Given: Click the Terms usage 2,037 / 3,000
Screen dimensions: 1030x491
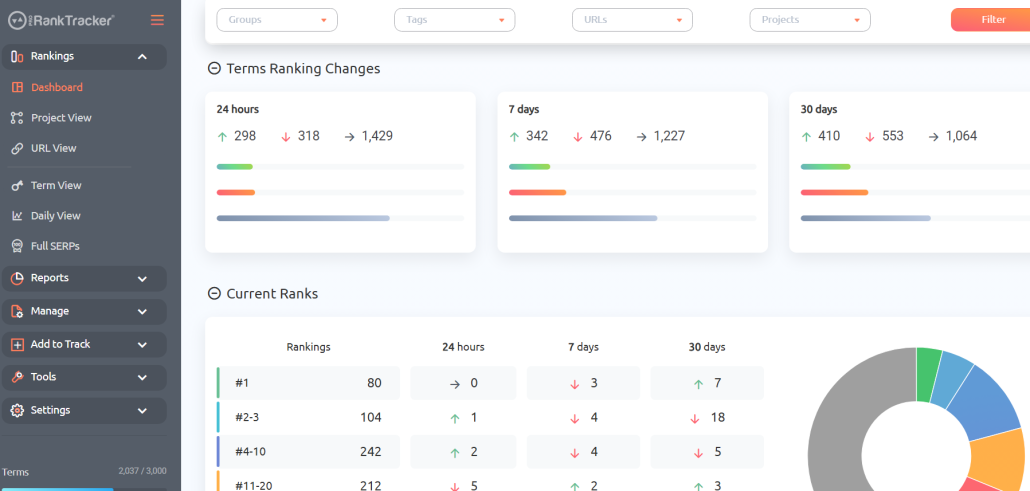Looking at the screenshot, I should pyautogui.click(x=143, y=471).
